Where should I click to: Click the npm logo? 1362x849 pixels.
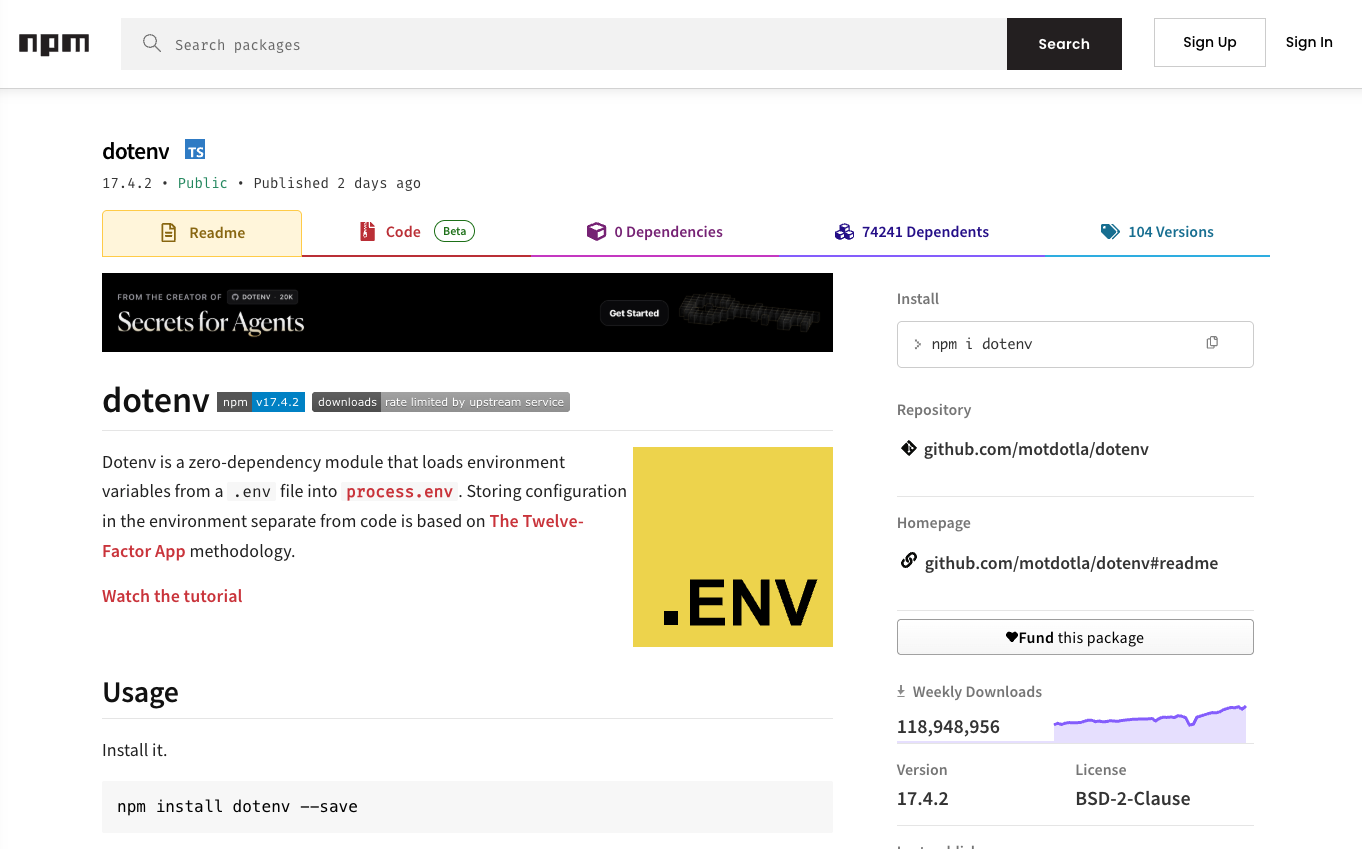tap(54, 44)
